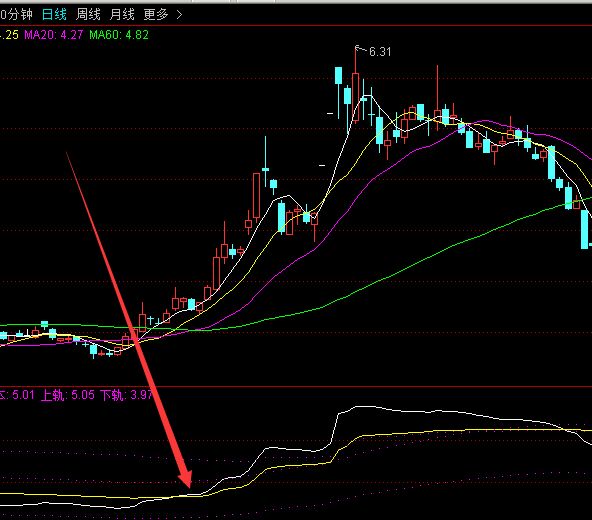The width and height of the screenshot is (592, 520).
Task: Click the 下轨: 3.97 lower band label
Action: [126, 395]
